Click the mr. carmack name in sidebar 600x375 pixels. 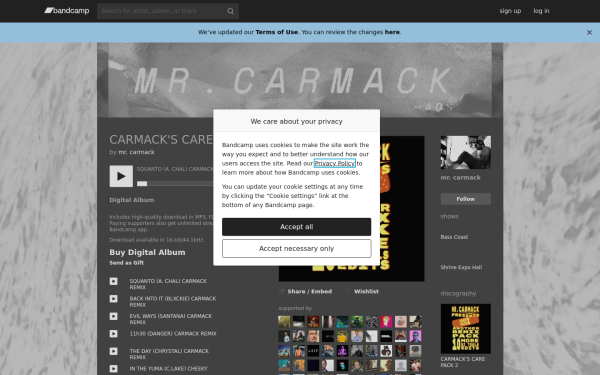tap(460, 178)
